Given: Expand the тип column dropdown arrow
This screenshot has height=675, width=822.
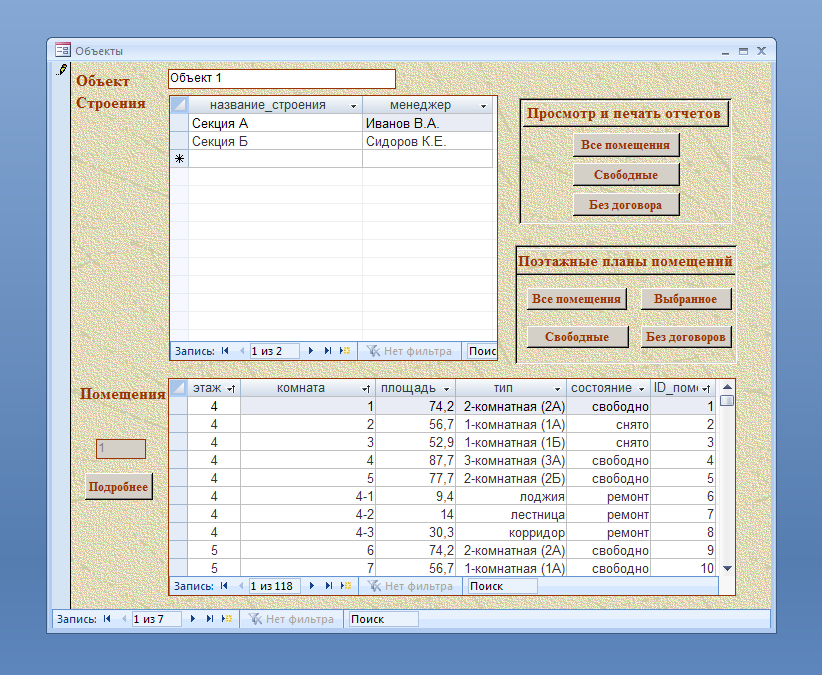Looking at the screenshot, I should (558, 388).
